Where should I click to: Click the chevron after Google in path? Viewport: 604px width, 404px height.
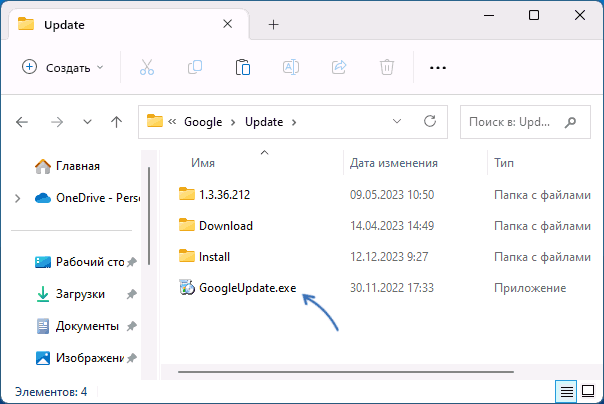[233, 122]
